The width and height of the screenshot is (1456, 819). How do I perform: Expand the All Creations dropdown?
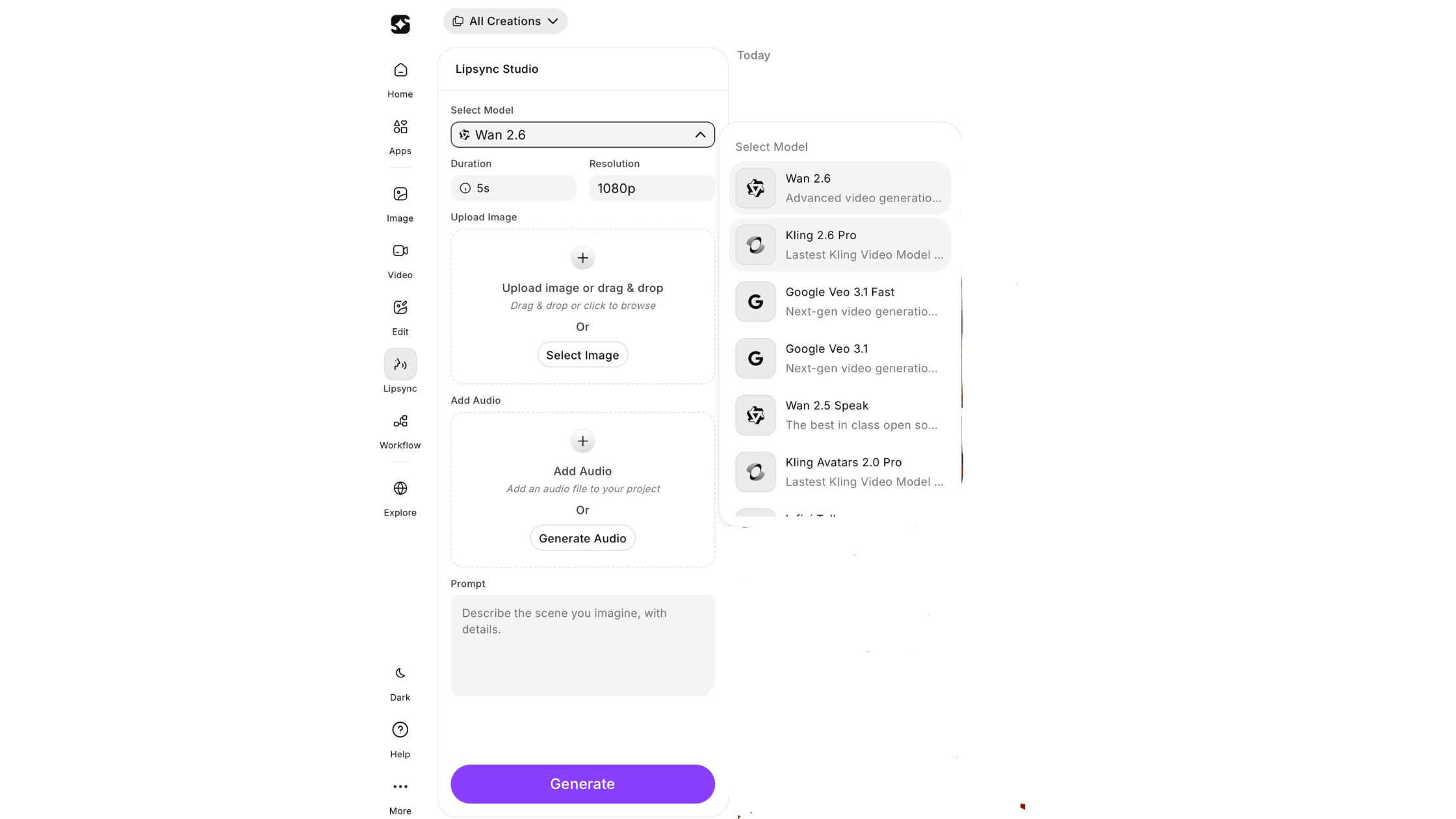coord(505,21)
